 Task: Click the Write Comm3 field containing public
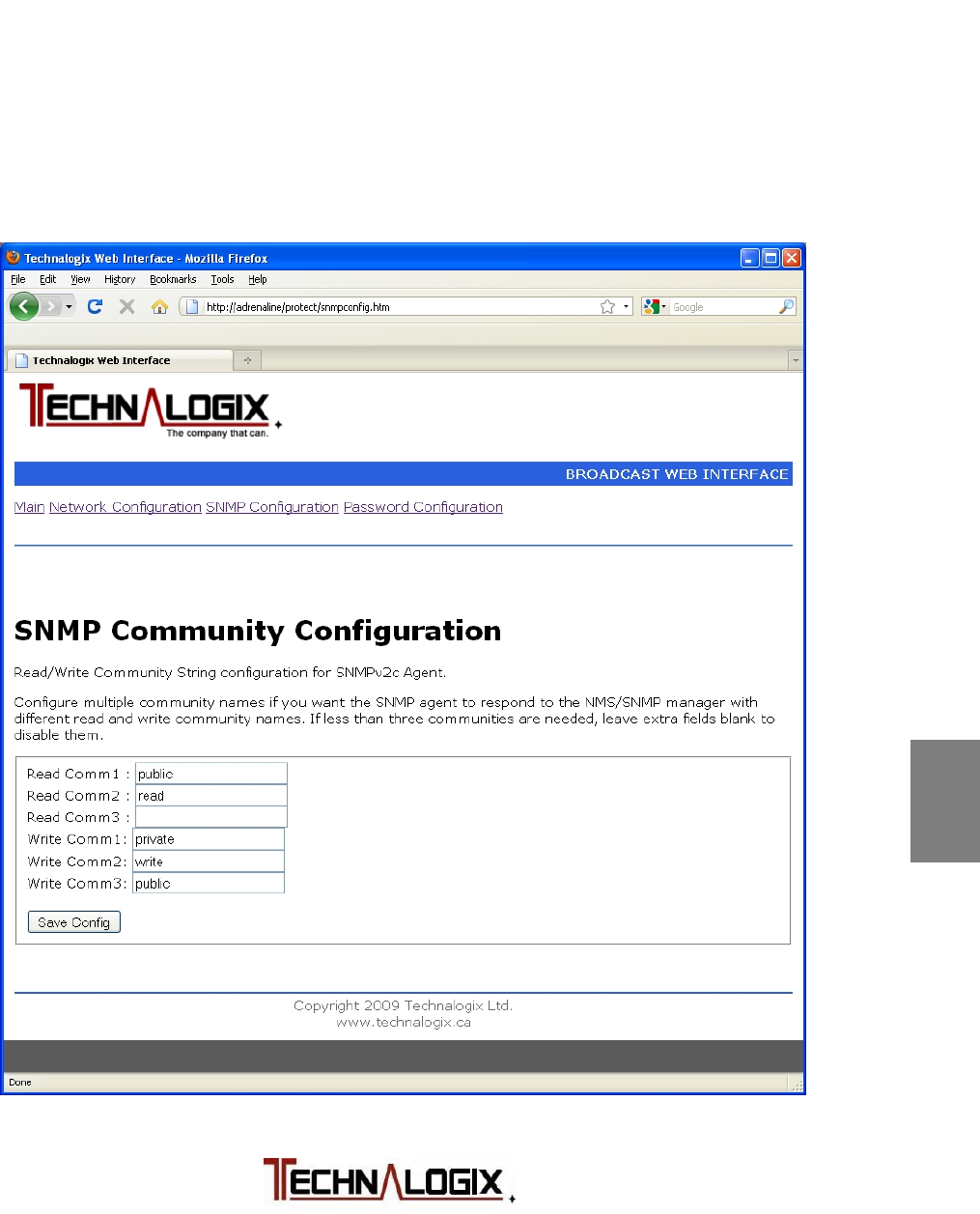coord(209,884)
